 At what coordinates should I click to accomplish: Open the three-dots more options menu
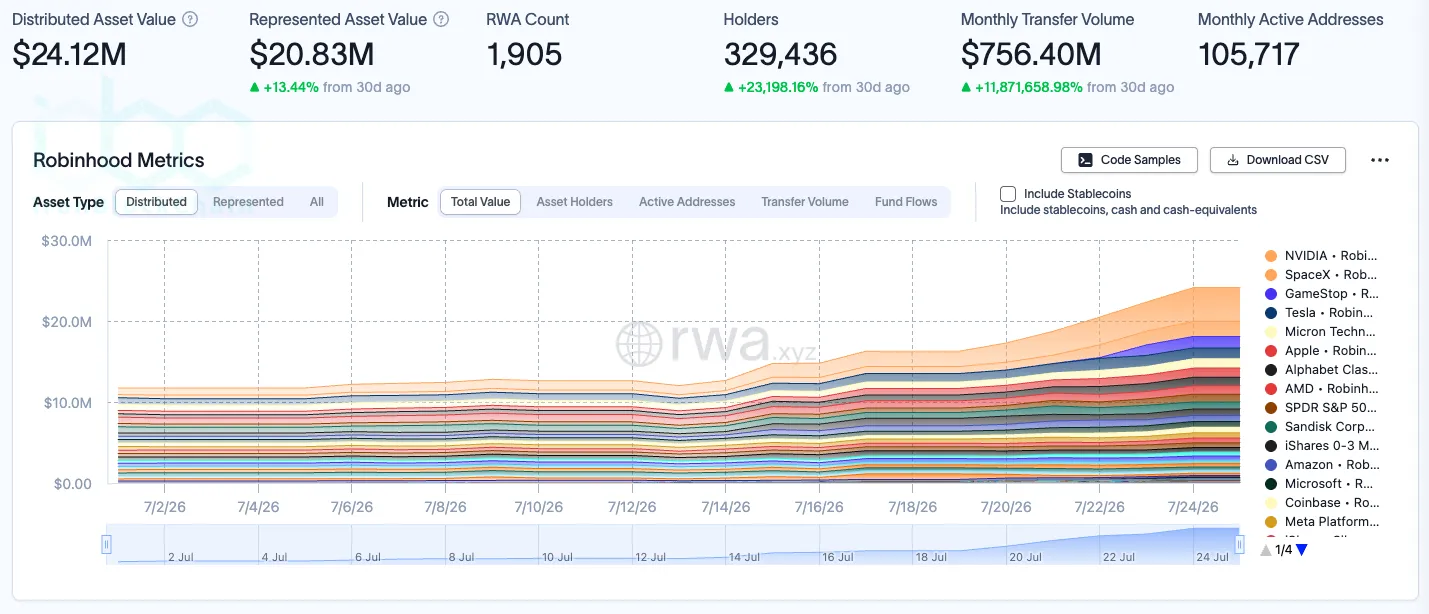coord(1380,160)
